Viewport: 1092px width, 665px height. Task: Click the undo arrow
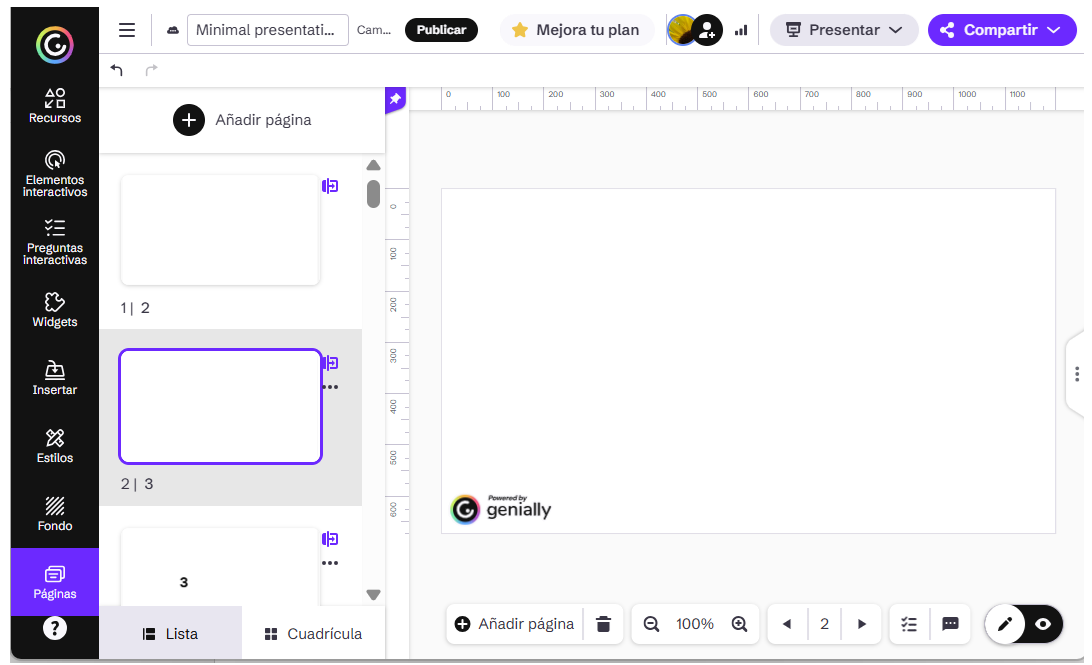[x=117, y=70]
